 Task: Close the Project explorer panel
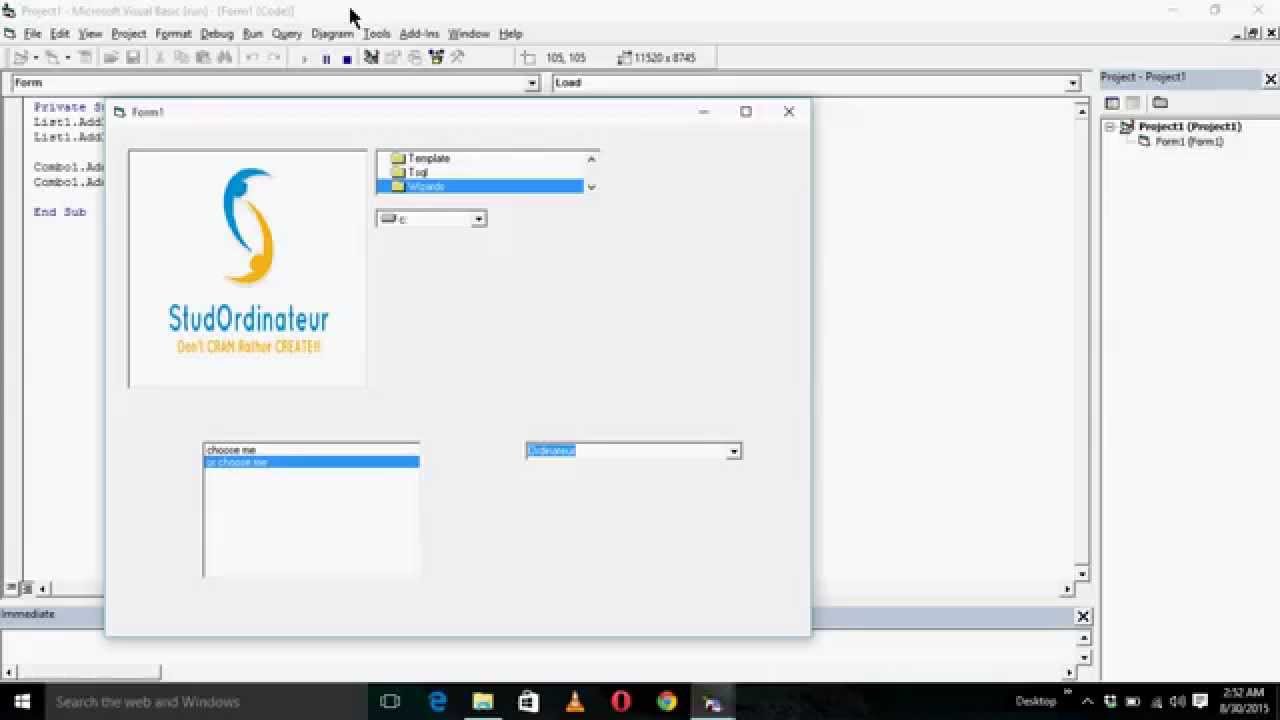coord(1271,79)
